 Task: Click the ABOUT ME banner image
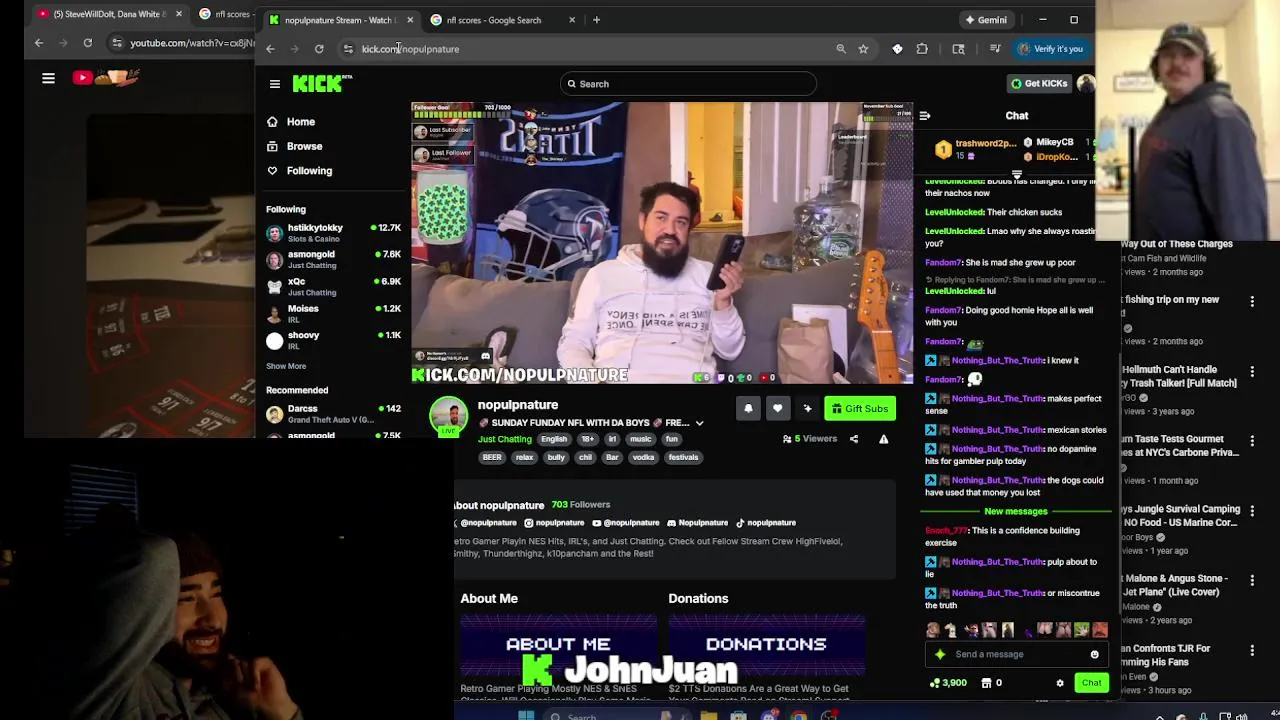[558, 646]
